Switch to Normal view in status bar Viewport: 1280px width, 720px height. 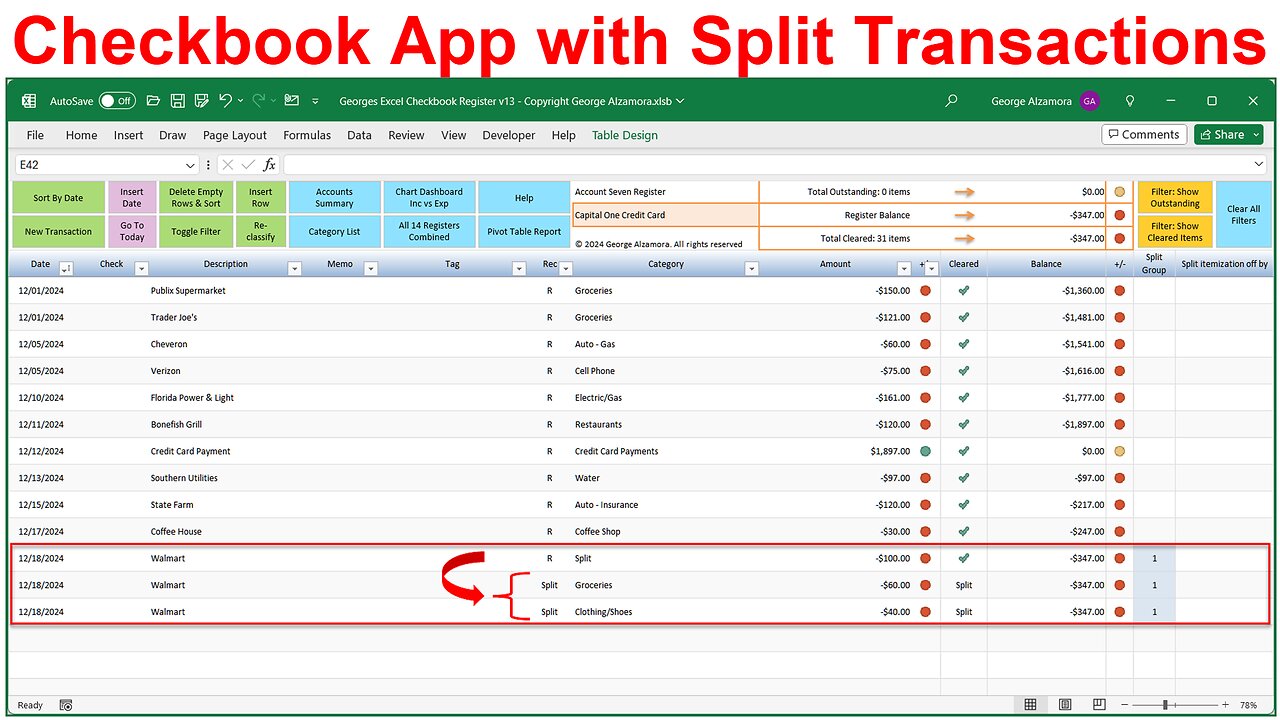coord(1030,705)
